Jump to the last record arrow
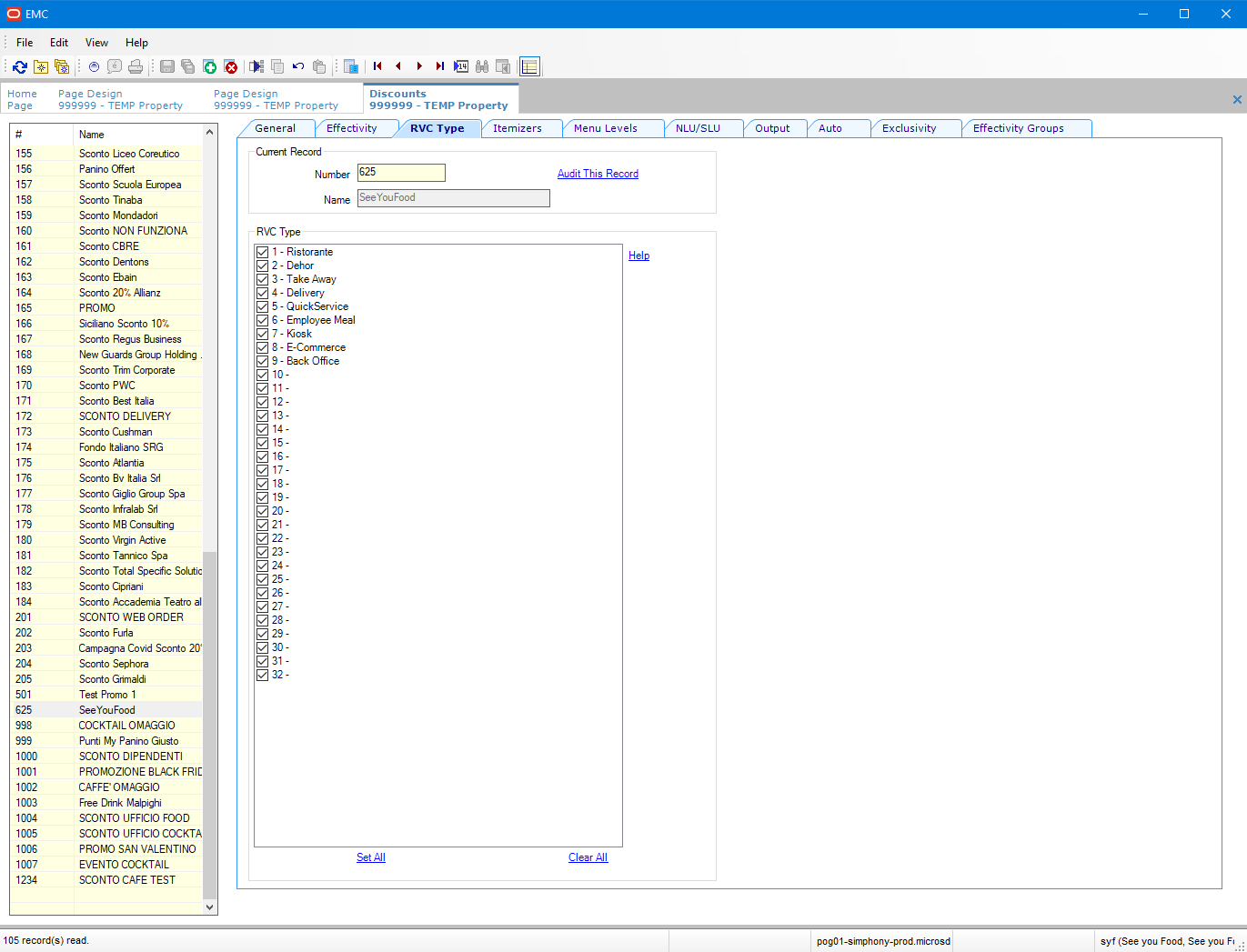Viewport: 1247px width, 952px height. coord(439,66)
